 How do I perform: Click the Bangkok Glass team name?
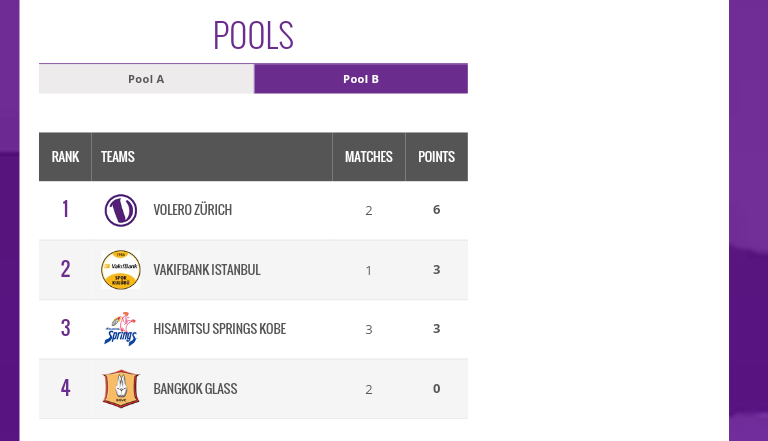tap(195, 389)
